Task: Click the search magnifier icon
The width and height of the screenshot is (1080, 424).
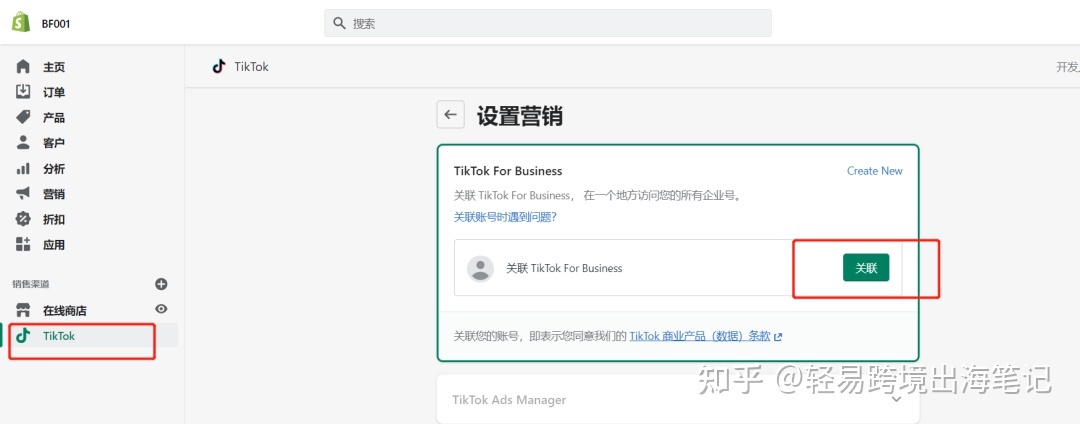Action: click(339, 23)
